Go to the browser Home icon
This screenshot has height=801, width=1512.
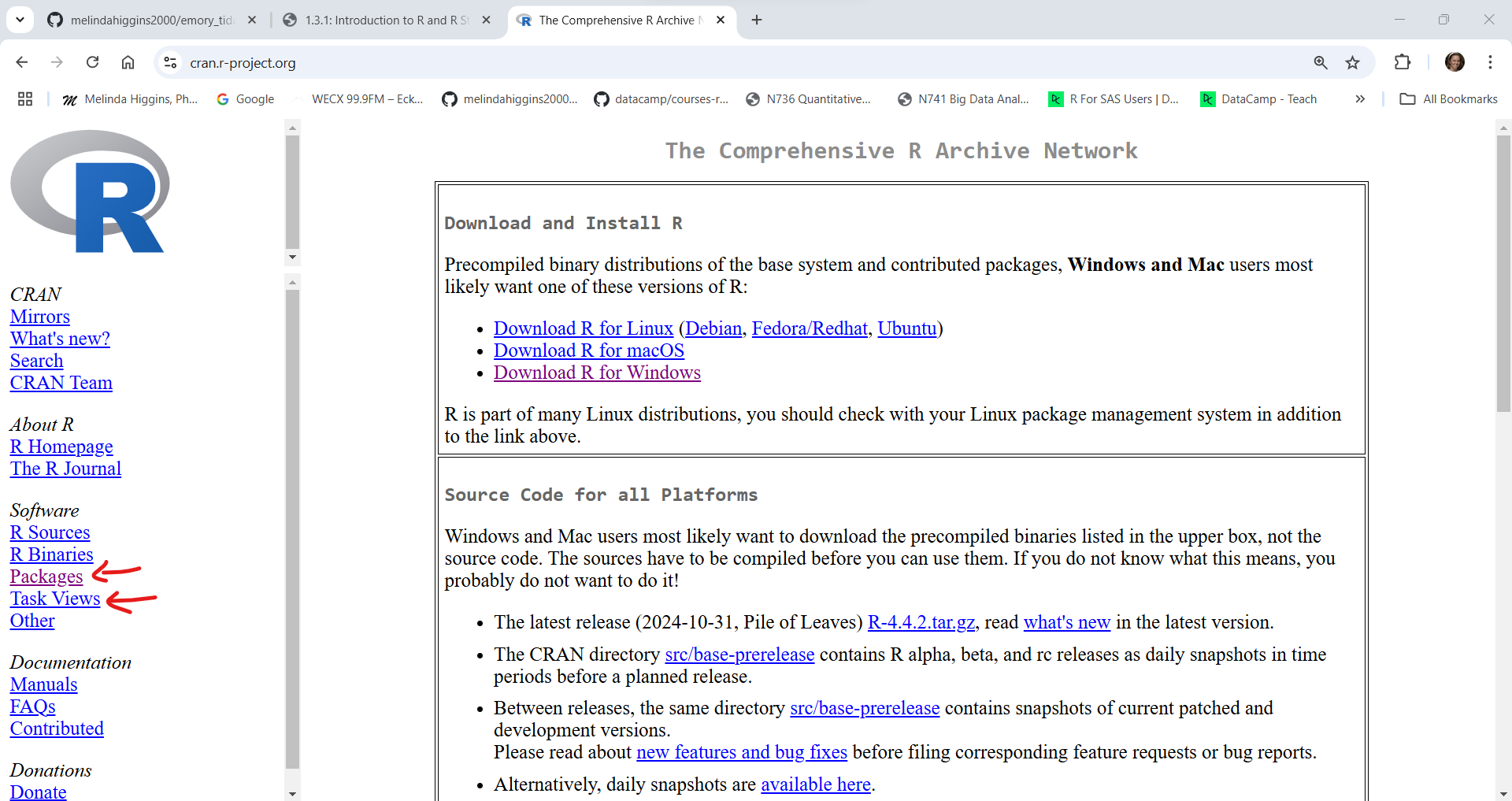[128, 62]
